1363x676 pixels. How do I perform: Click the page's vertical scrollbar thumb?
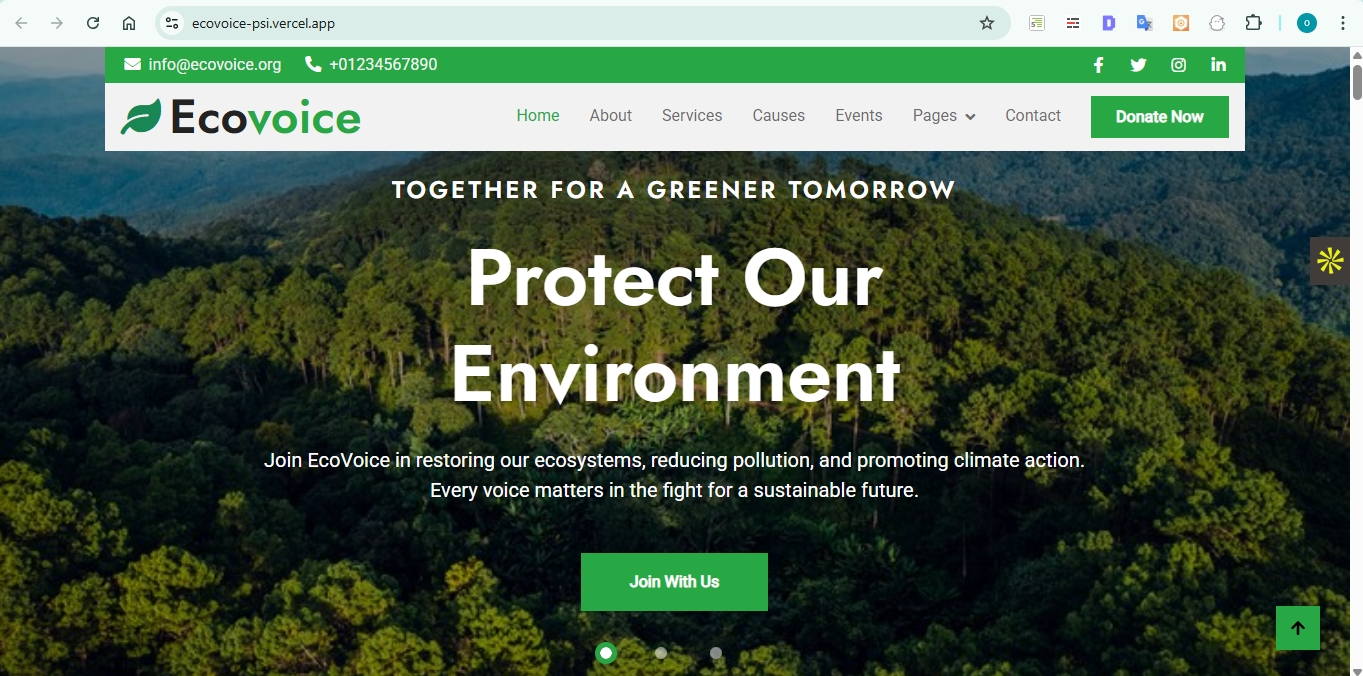tap(1357, 82)
